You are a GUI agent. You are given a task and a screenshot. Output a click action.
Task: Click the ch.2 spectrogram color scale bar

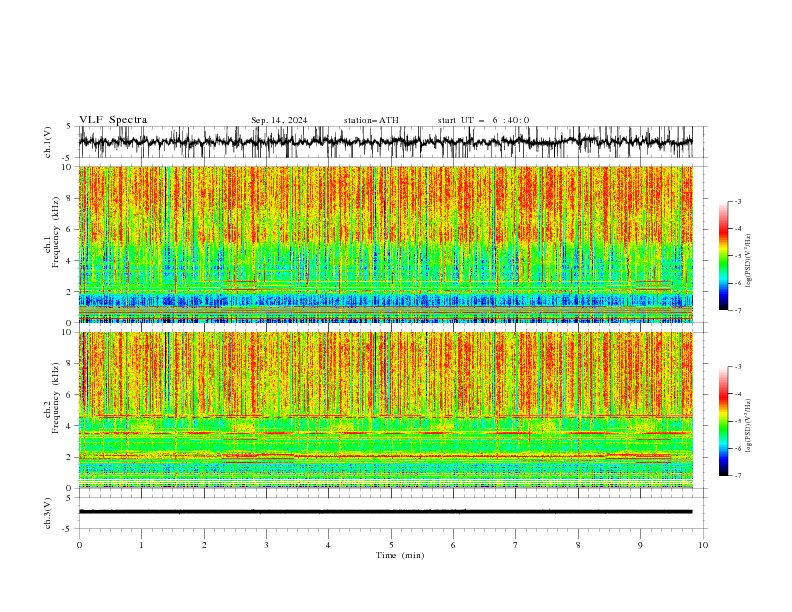coord(723,421)
